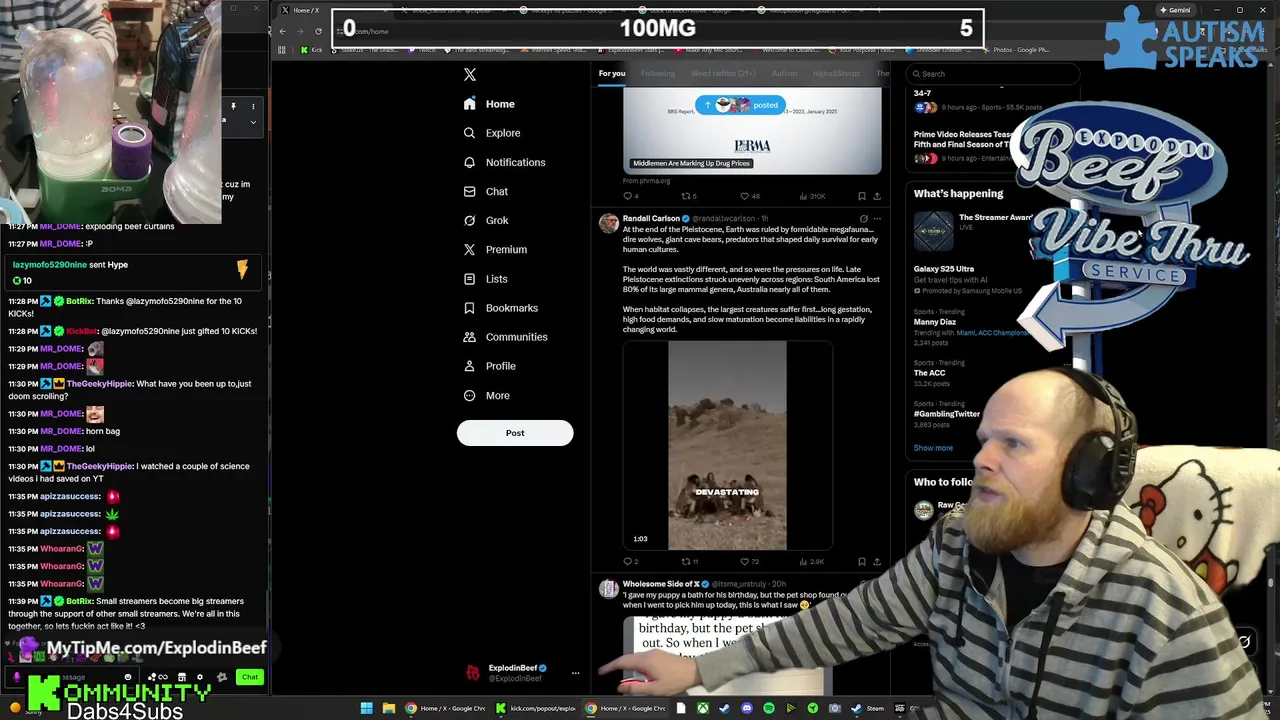This screenshot has width=1280, height=720.
Task: Open Spotify from taskbar
Action: point(768,708)
